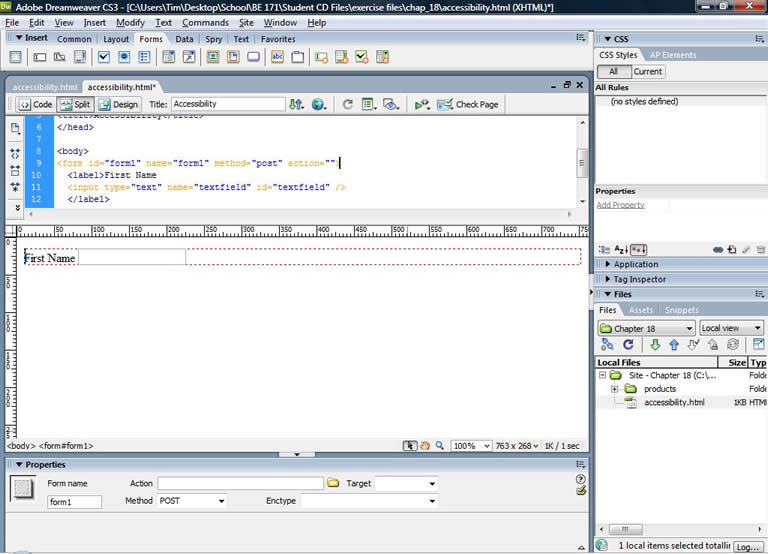The height and width of the screenshot is (554, 768).
Task: Select the Hand tool in status bar
Action: coord(425,446)
